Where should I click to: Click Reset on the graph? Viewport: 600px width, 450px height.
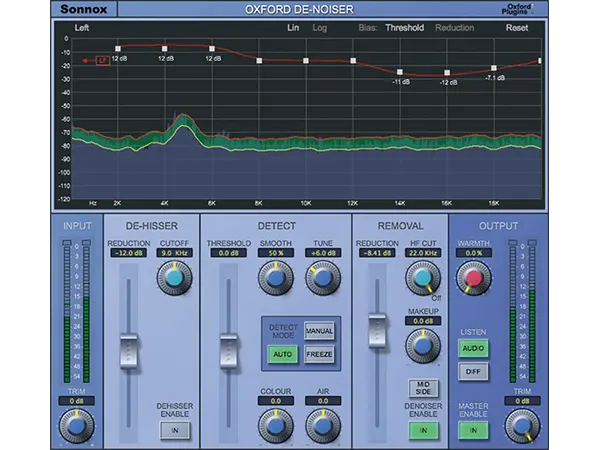(517, 28)
